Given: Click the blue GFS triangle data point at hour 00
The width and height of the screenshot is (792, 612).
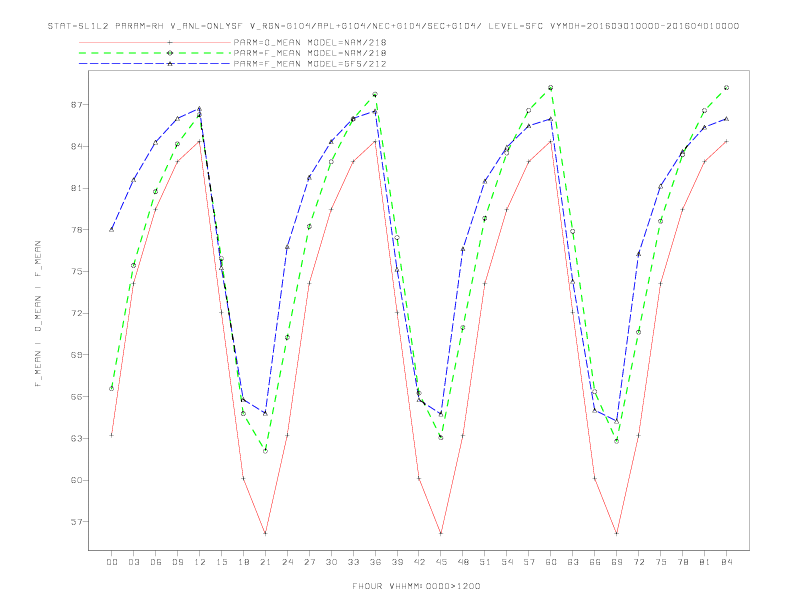Looking at the screenshot, I should click(112, 230).
